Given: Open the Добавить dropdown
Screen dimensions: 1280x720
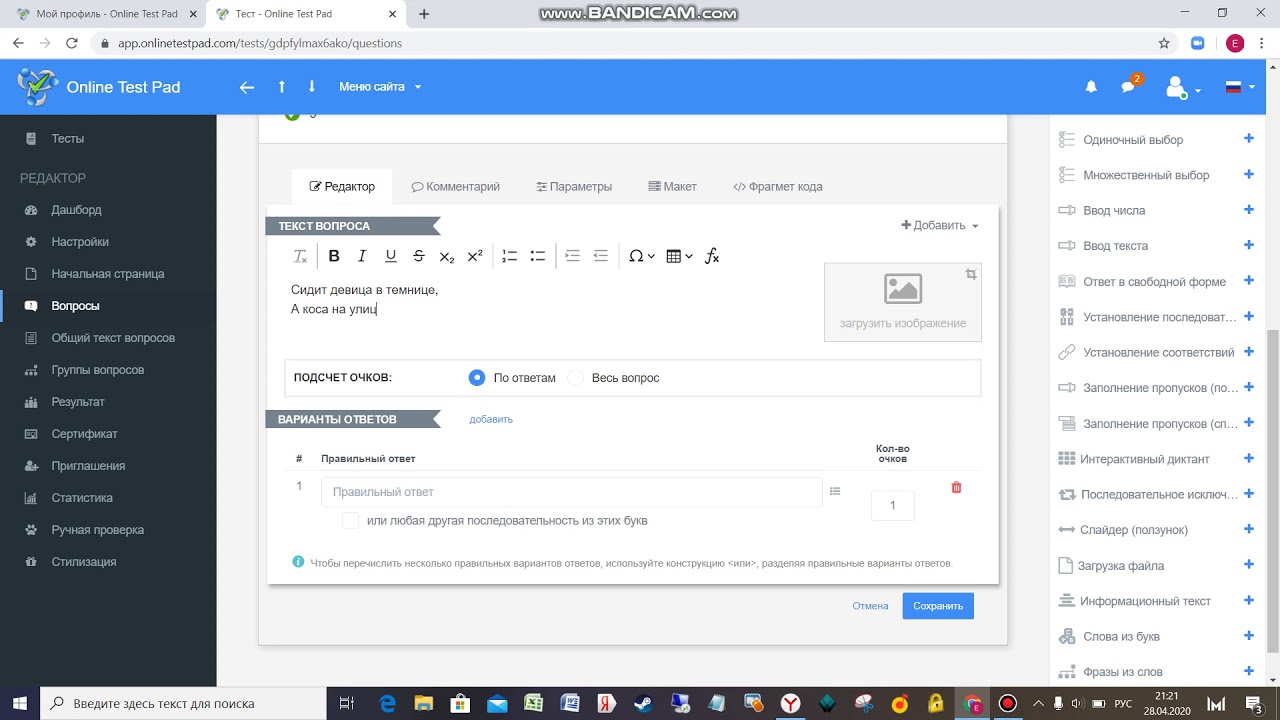Looking at the screenshot, I should pyautogui.click(x=940, y=225).
